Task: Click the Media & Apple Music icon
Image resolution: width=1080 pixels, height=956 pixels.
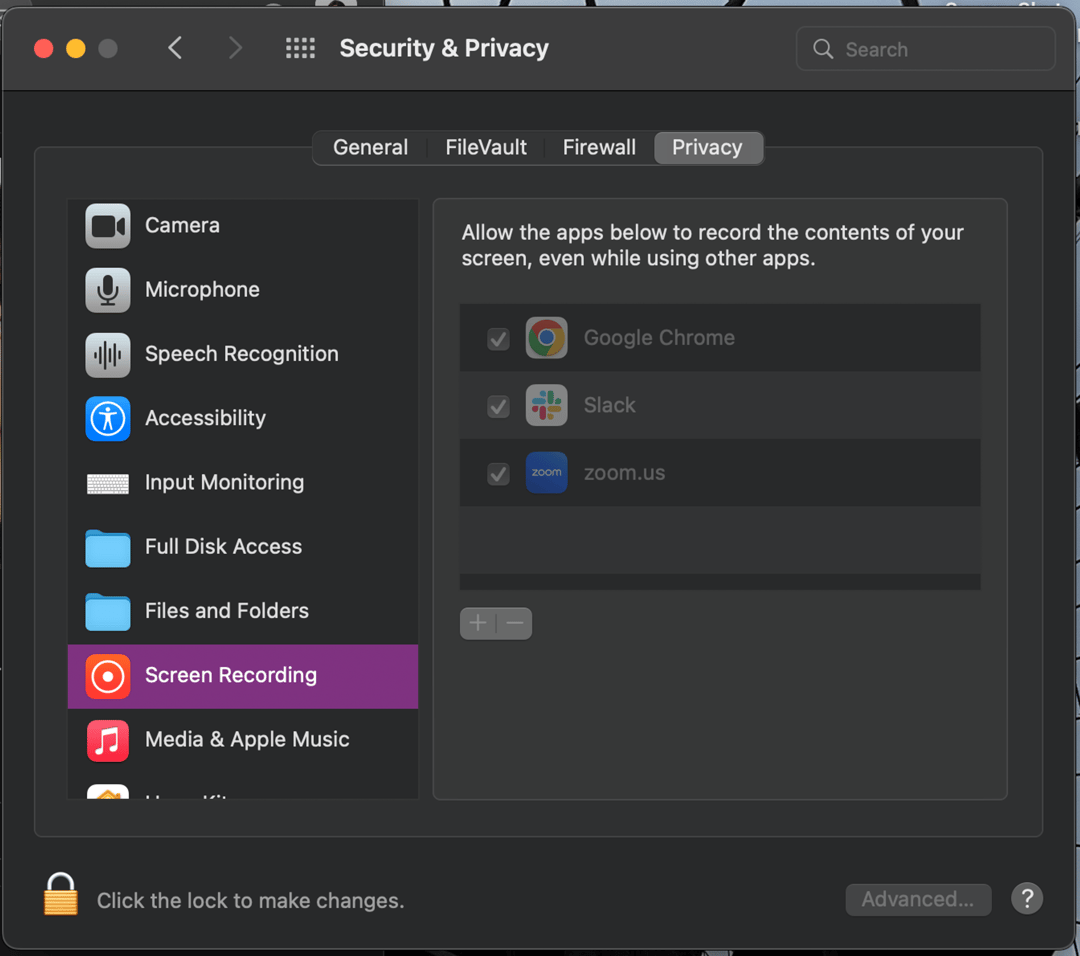Action: click(108, 740)
